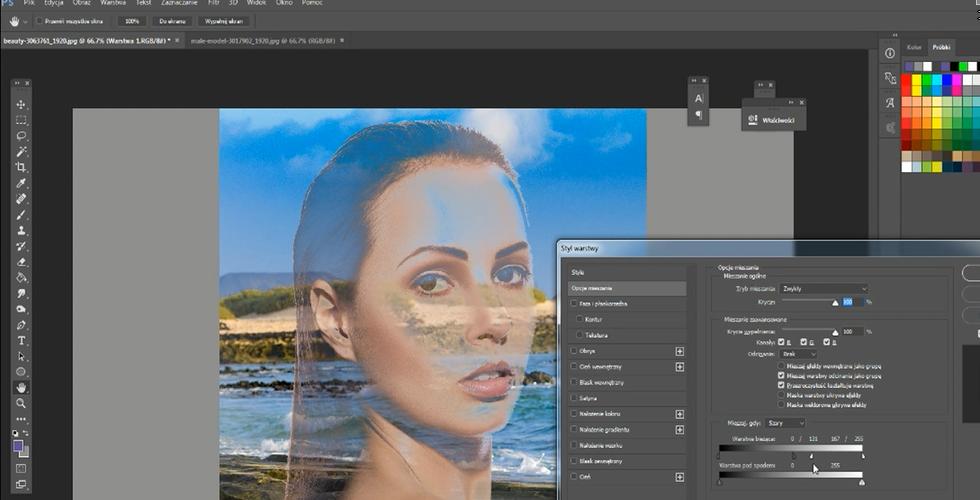The width and height of the screenshot is (980, 500).
Task: Add another Cień wewnętrzny with plus
Action: pos(679,367)
